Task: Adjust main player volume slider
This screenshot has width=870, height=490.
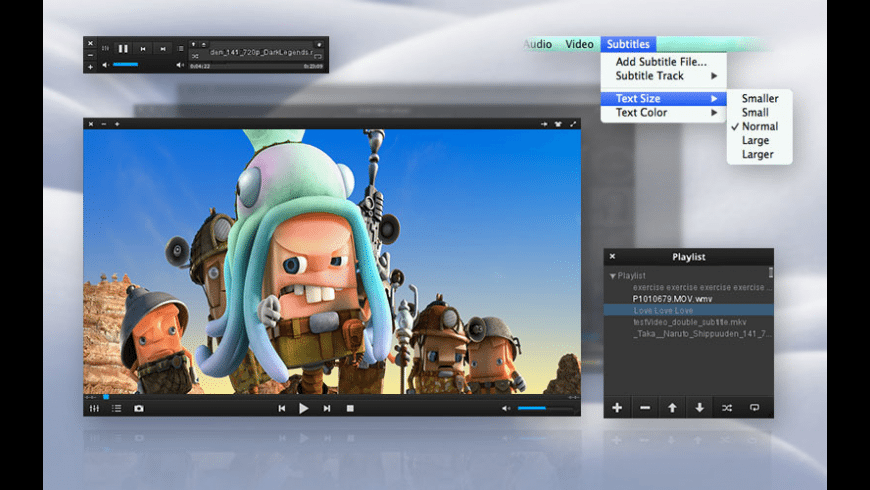Action: 545,408
